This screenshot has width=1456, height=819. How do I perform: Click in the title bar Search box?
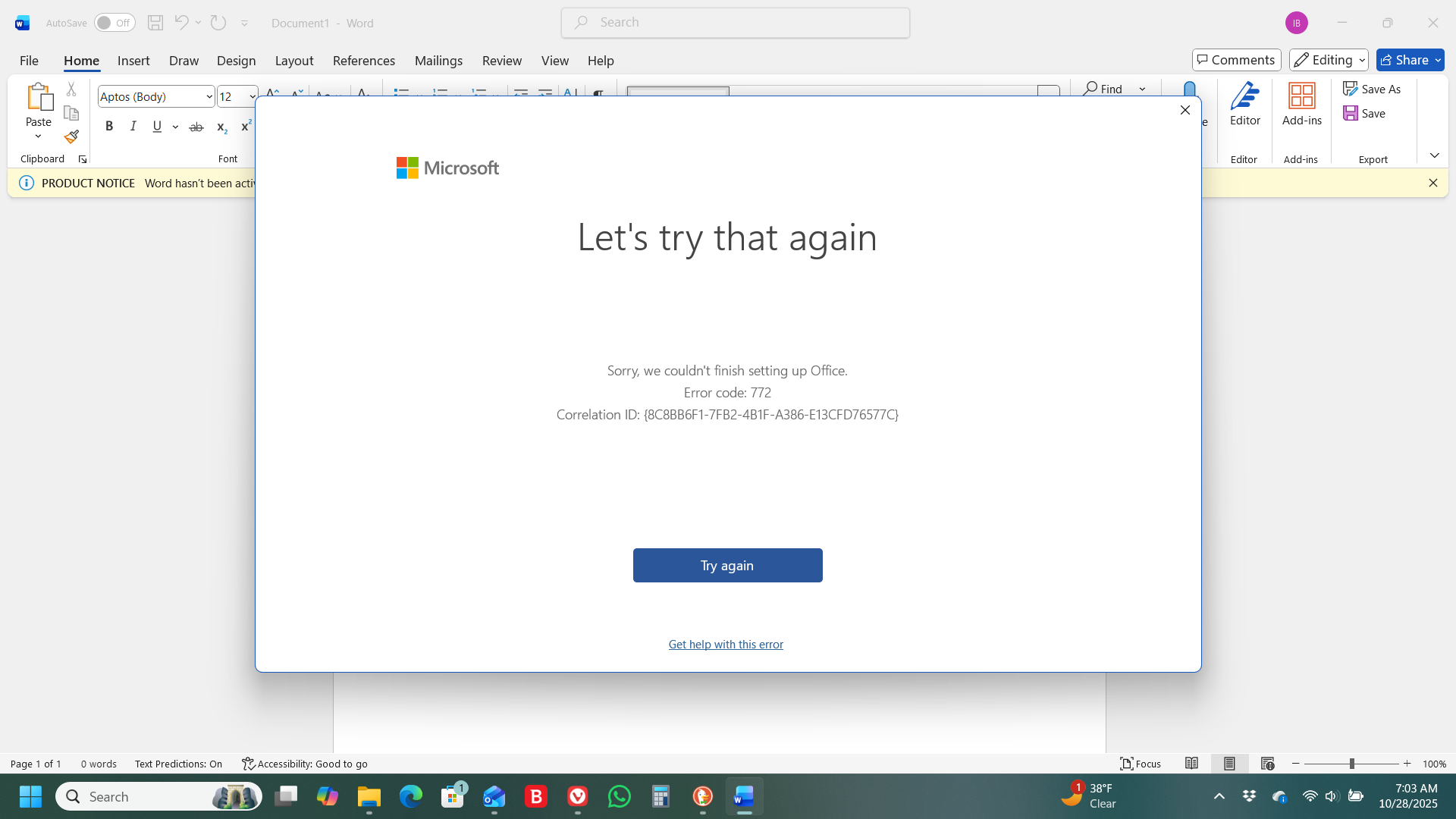click(x=736, y=23)
